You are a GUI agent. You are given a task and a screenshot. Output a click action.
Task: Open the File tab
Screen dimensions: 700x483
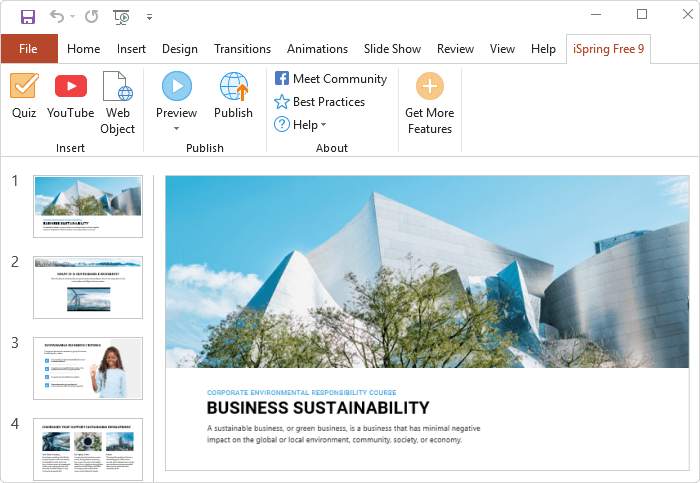click(29, 49)
